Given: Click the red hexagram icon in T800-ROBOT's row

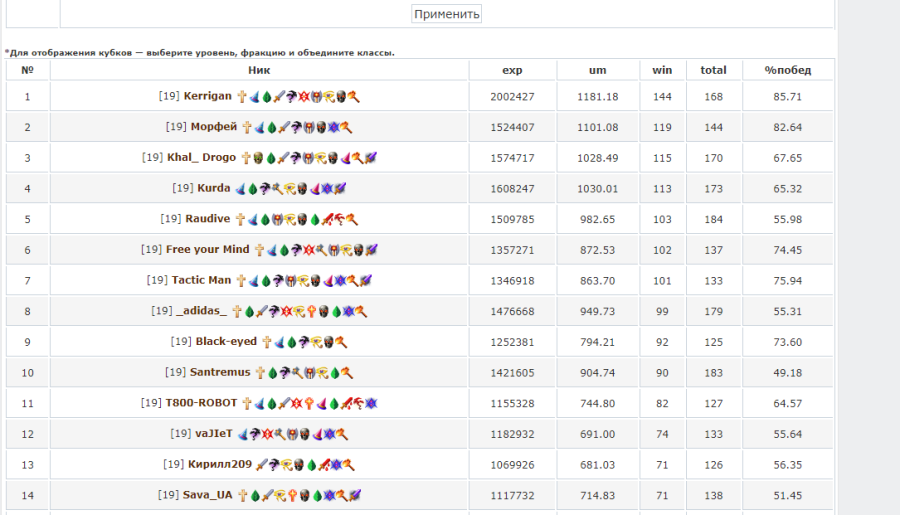Looking at the screenshot, I should (x=297, y=403).
